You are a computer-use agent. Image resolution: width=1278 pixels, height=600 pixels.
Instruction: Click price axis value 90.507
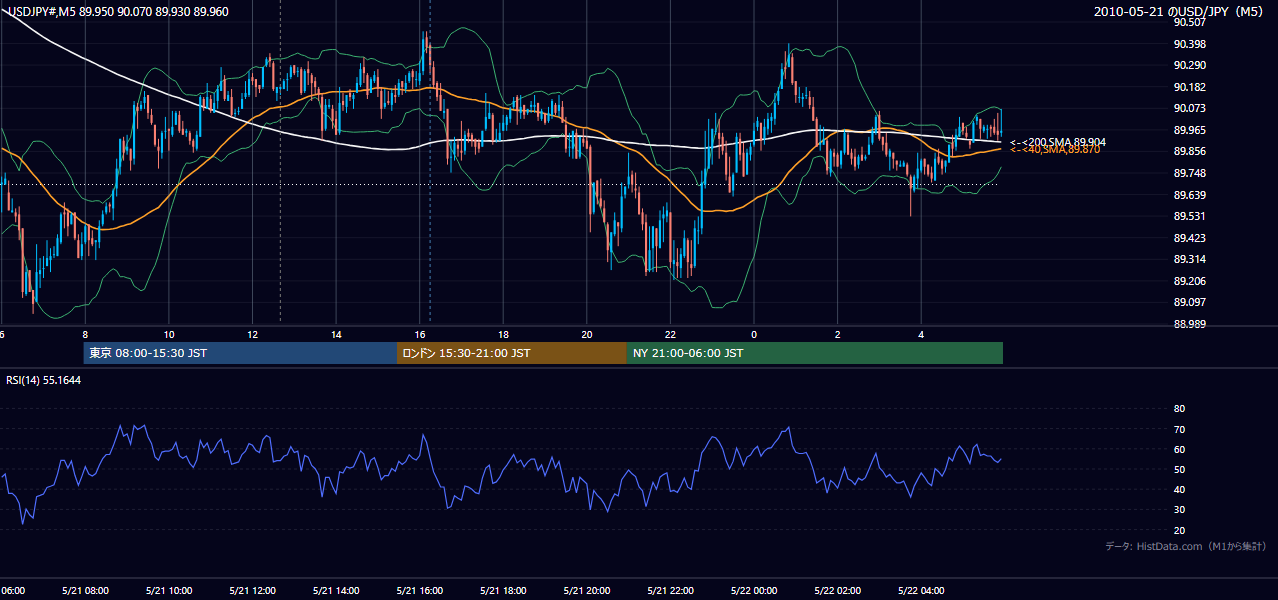(1189, 22)
